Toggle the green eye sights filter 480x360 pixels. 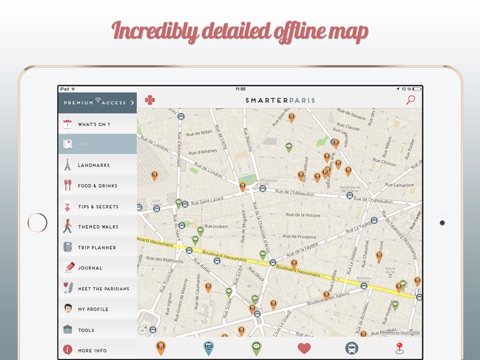coord(256,348)
